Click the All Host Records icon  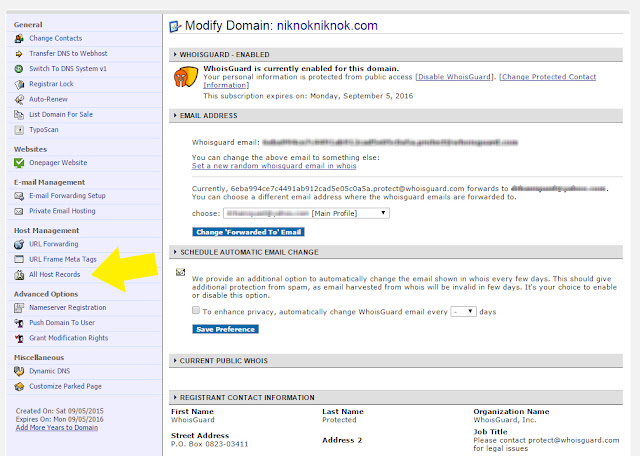coord(19,275)
